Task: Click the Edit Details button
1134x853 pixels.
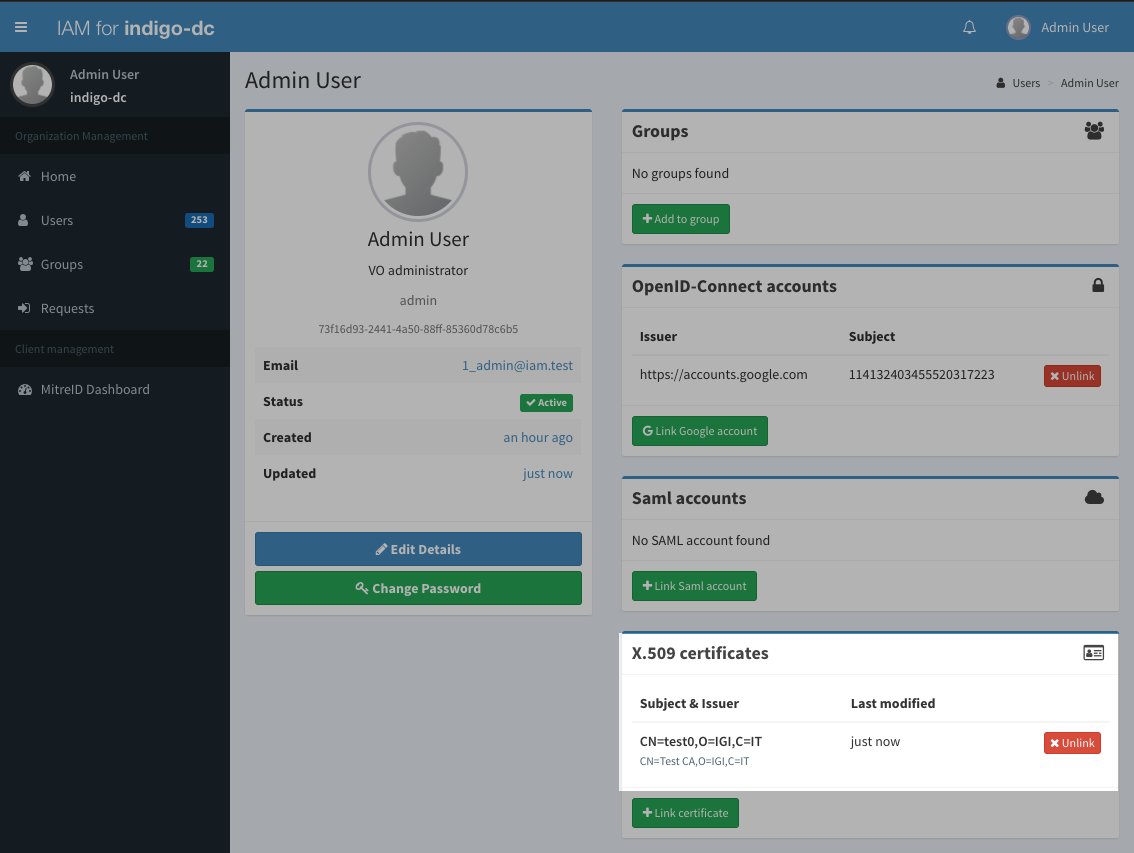Action: click(418, 549)
